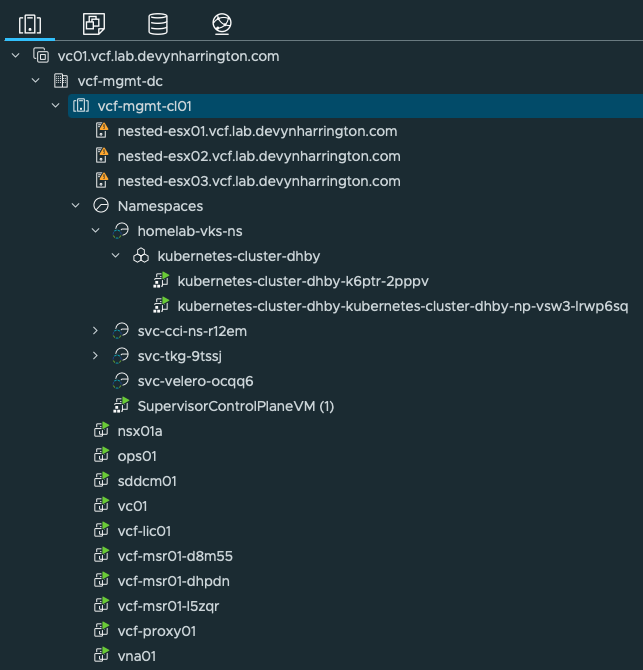Select the nsx01a virtual machine
The image size is (643, 670).
(x=140, y=431)
